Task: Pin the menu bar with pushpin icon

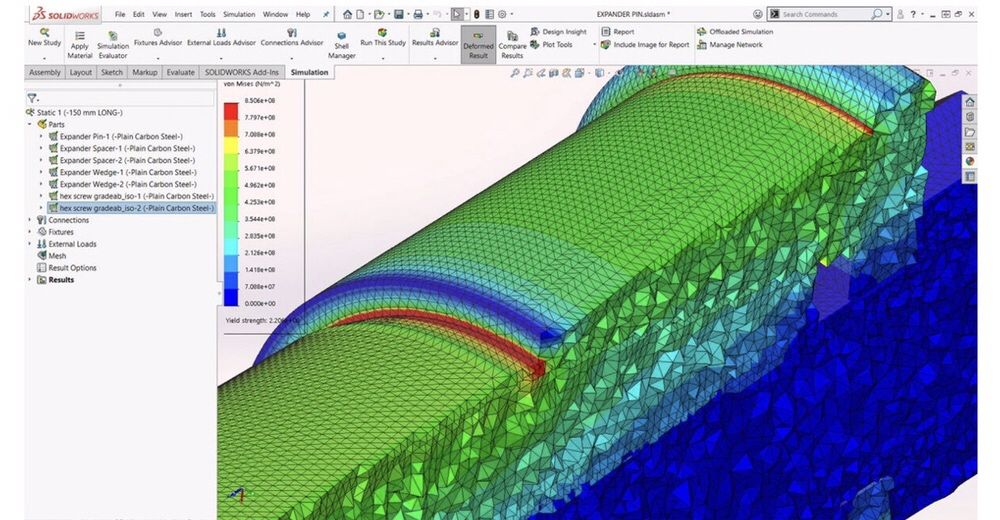Action: 326,14
